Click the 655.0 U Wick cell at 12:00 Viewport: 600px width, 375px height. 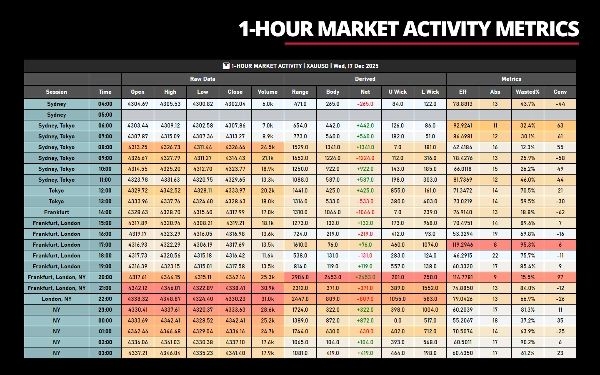click(398, 191)
